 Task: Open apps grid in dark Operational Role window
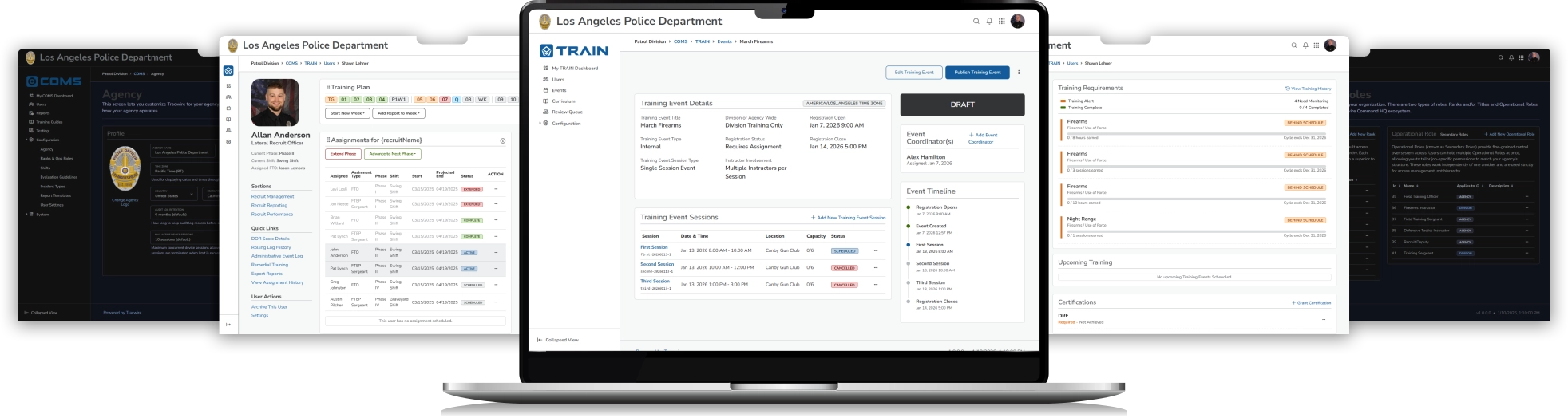tap(1521, 57)
